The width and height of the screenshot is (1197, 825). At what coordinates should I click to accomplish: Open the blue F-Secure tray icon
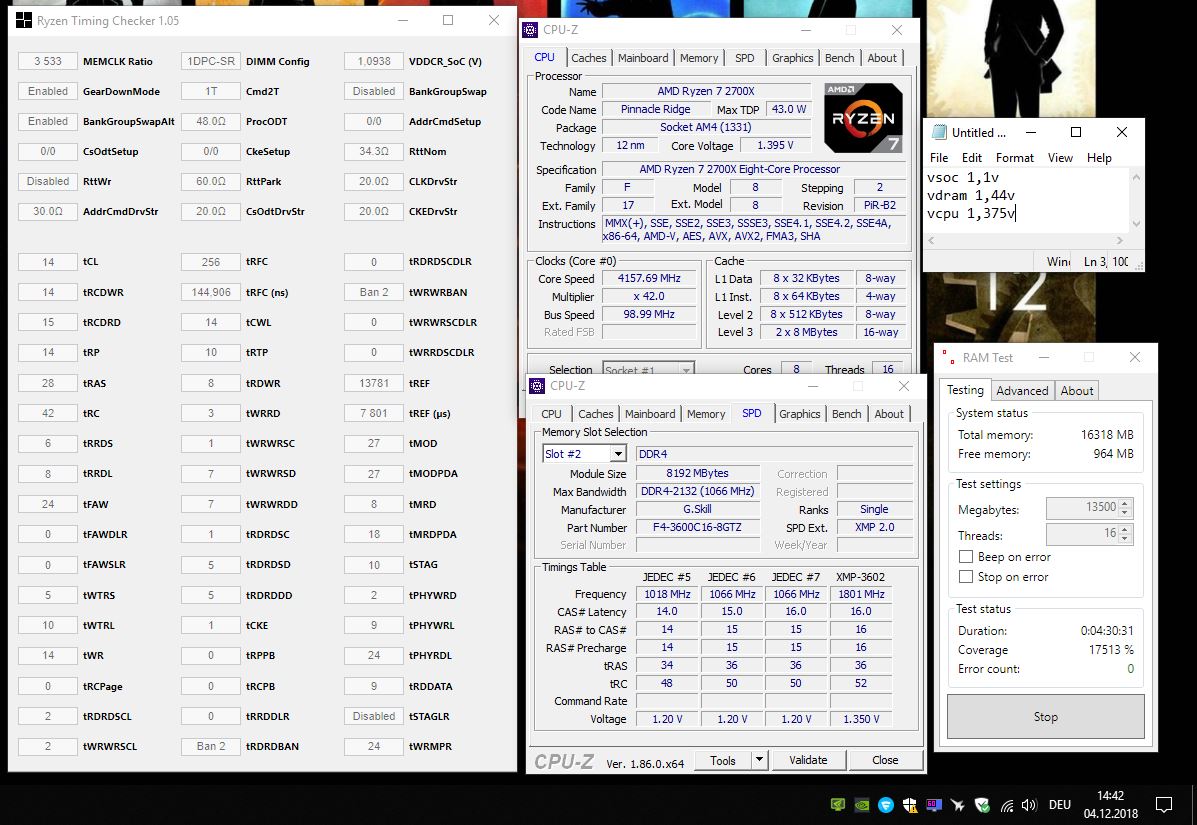tap(886, 804)
